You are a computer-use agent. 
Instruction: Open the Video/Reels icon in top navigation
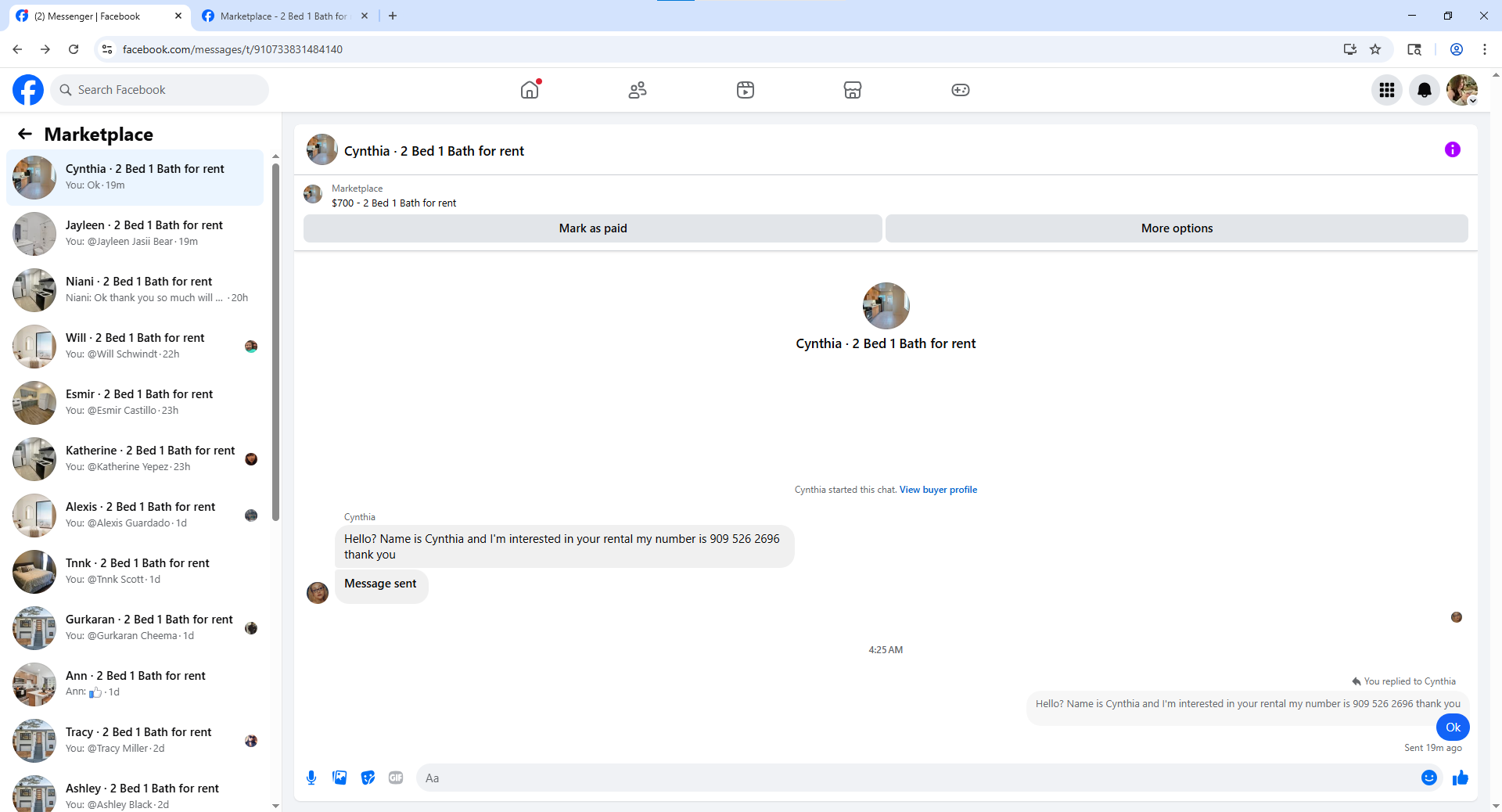pos(746,90)
